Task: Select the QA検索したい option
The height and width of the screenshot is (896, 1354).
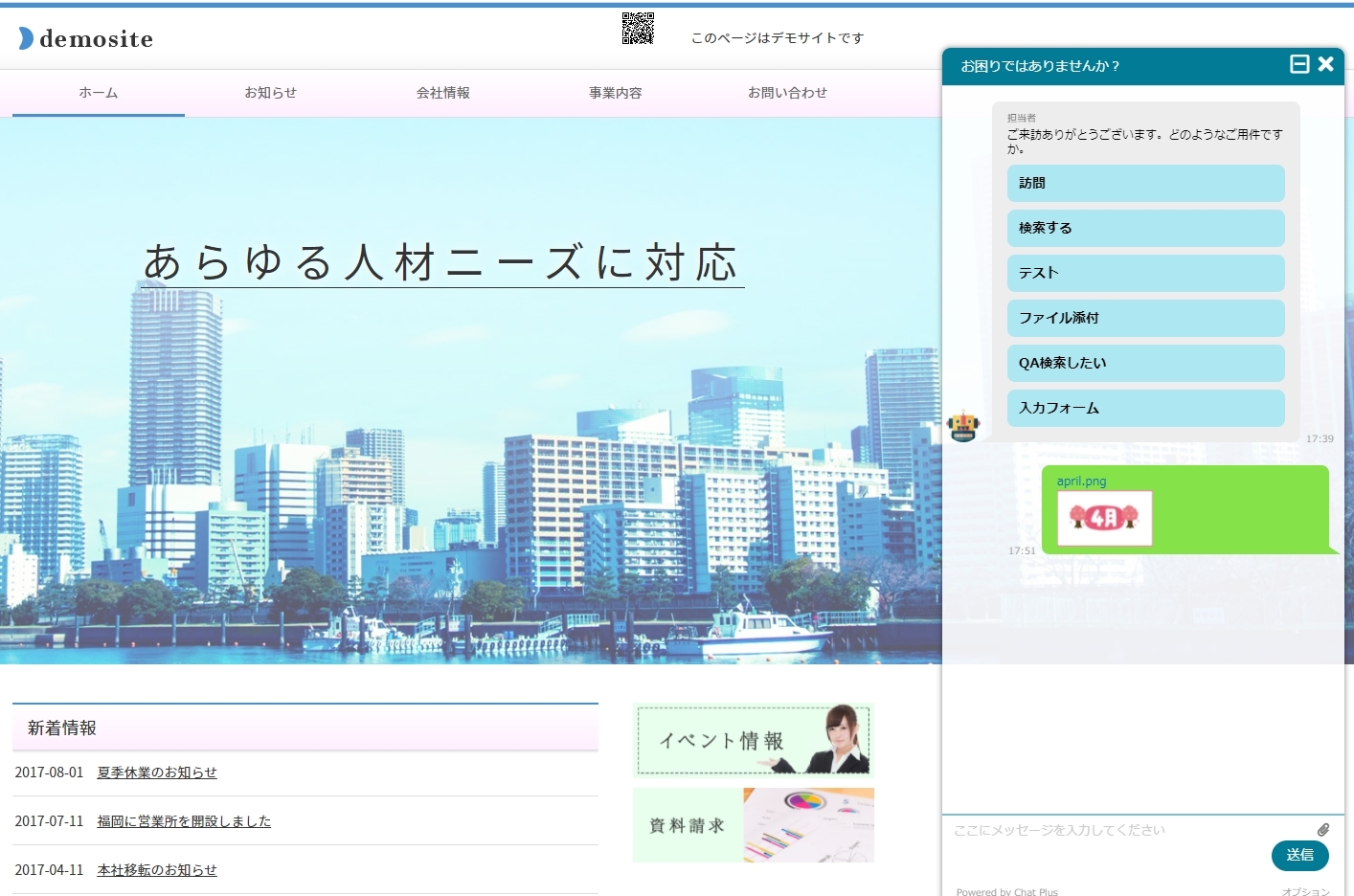Action: [1145, 363]
